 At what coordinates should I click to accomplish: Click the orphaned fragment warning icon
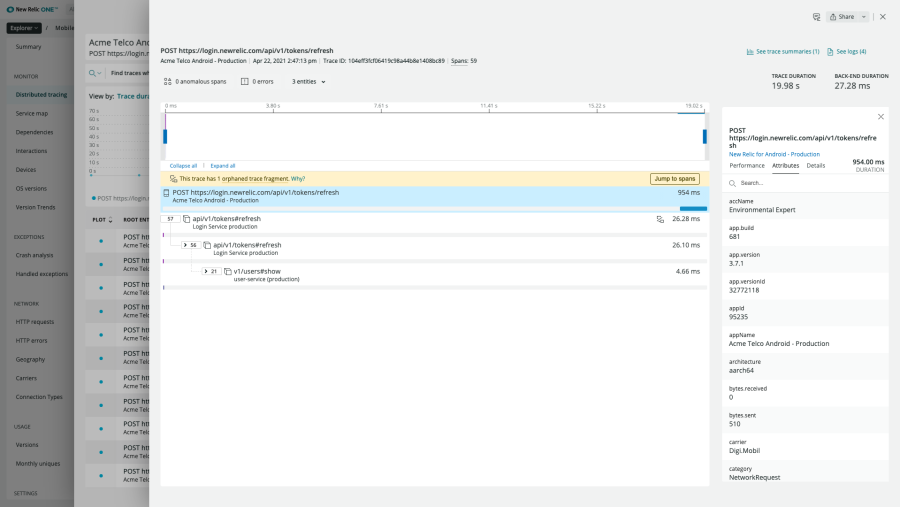tap(173, 178)
